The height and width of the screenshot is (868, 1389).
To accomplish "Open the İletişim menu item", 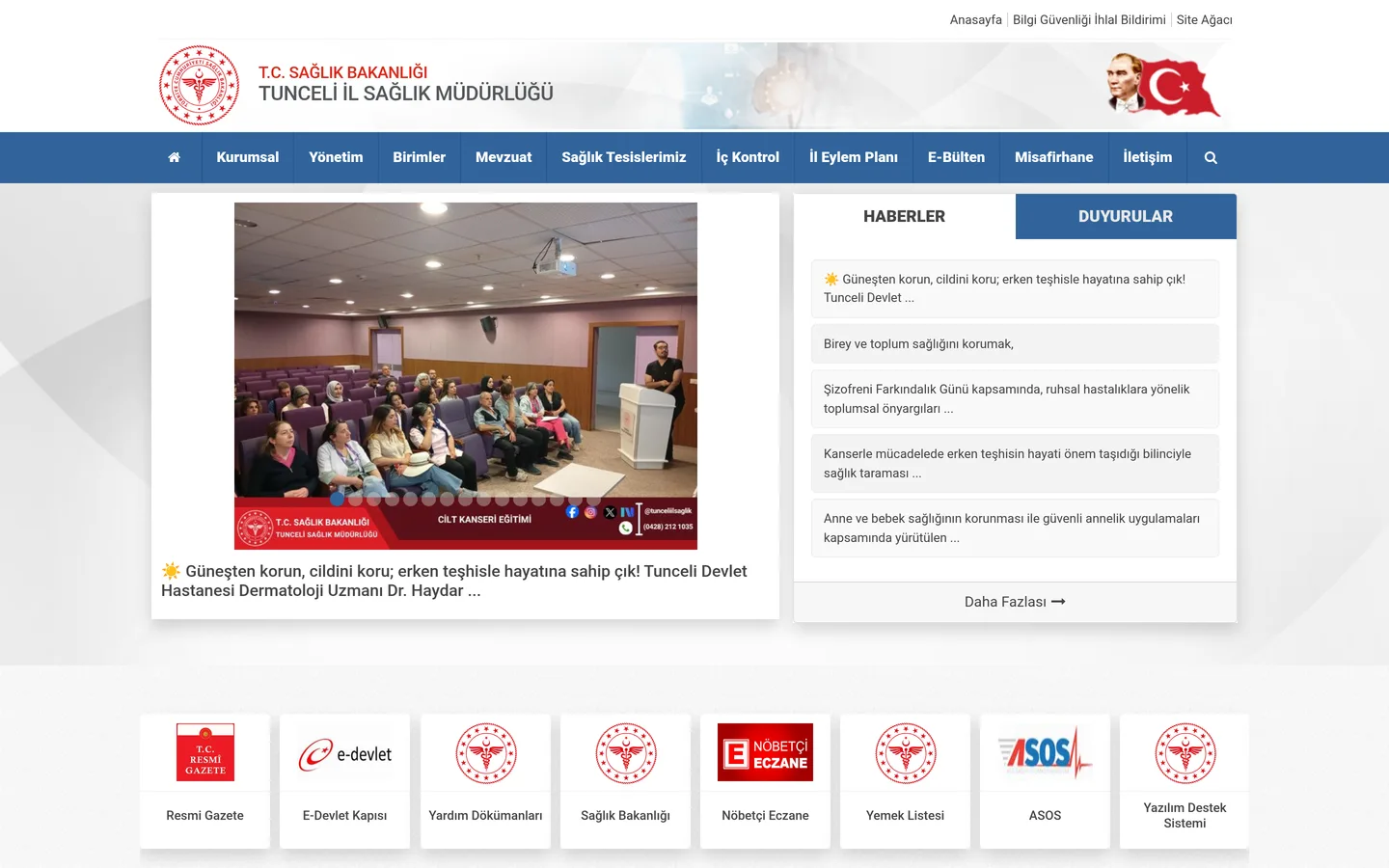I will point(1148,157).
